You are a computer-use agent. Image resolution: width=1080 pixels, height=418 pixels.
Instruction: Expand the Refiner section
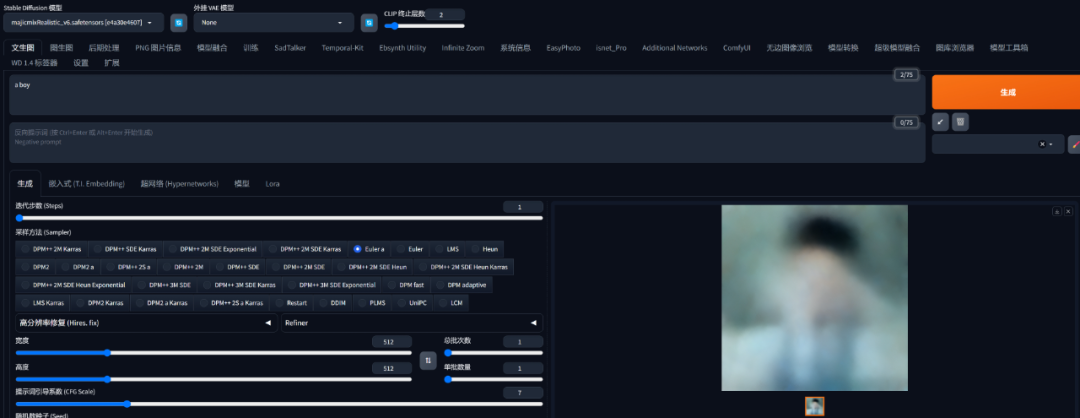pos(412,322)
